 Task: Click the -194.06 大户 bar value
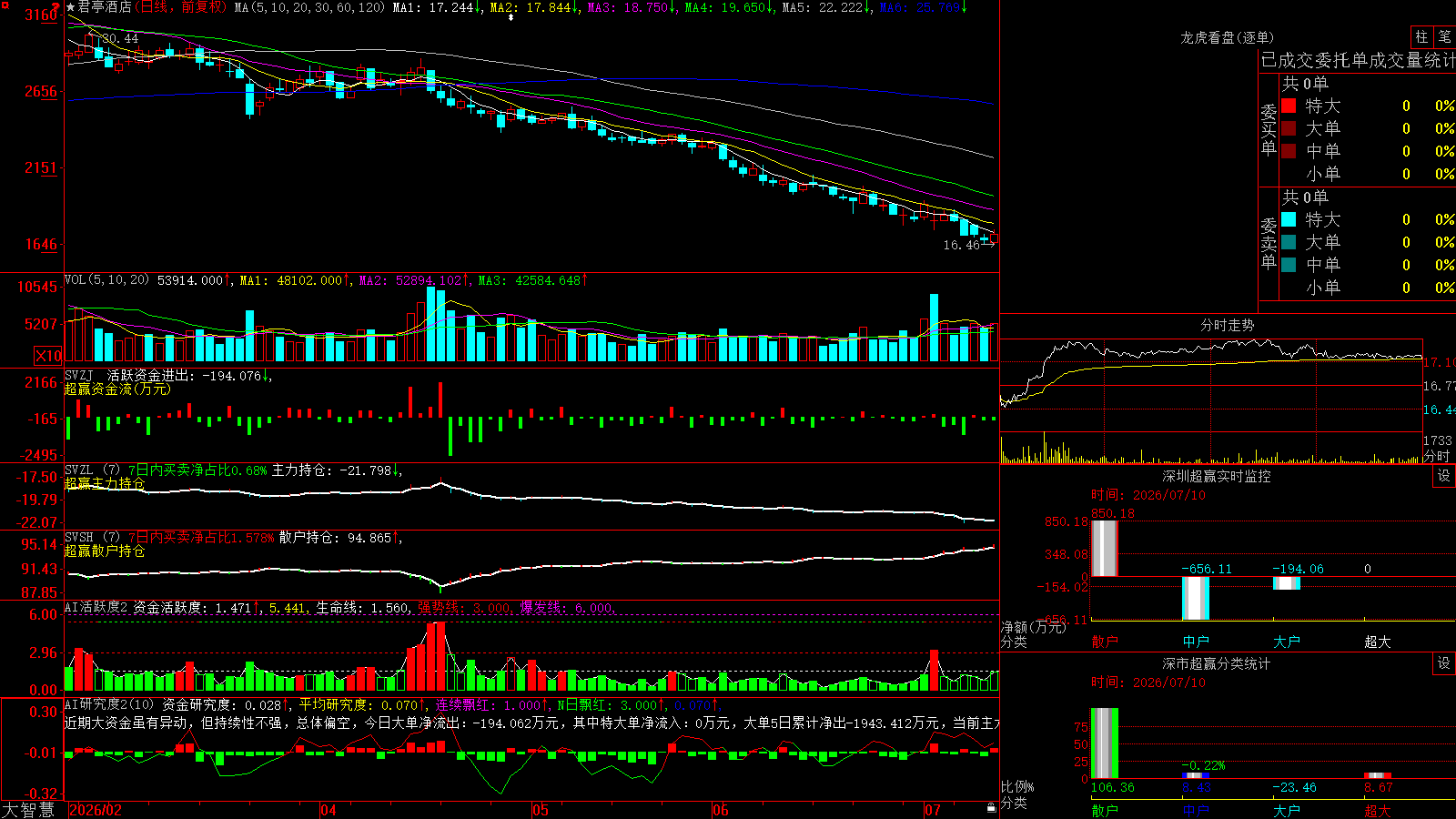click(x=1298, y=569)
